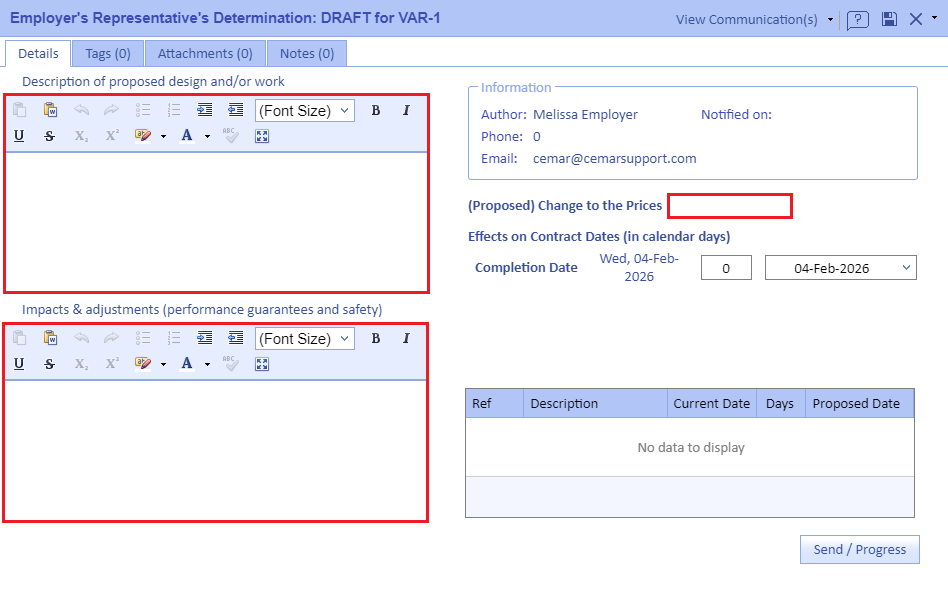Viewport: 948px width, 598px height.
Task: Open the Font Size dropdown in the Description editor
Action: 304,111
